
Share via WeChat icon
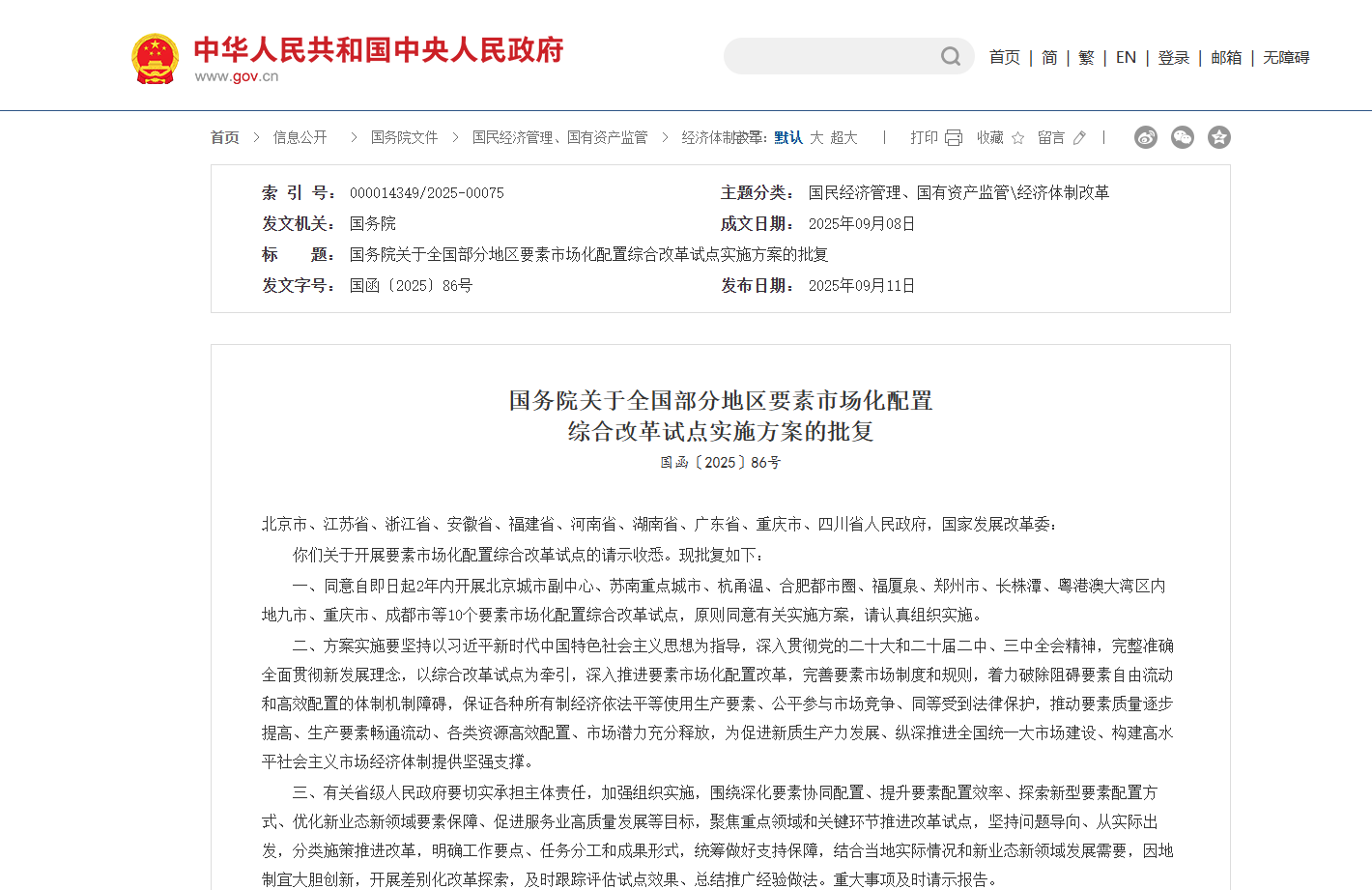tap(1183, 137)
